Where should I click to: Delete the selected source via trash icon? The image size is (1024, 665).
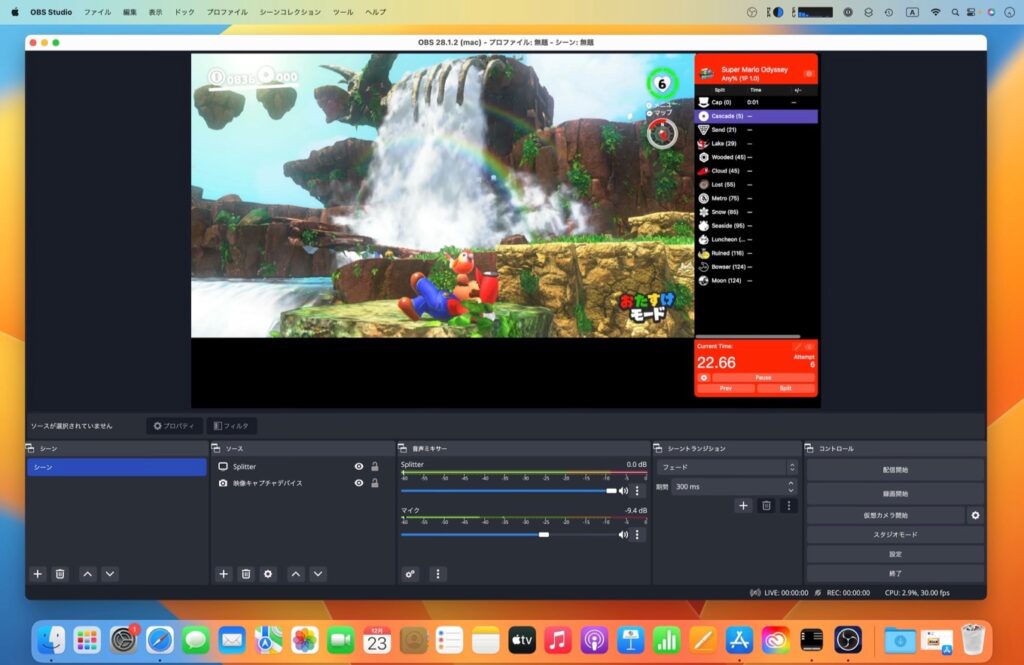coord(246,574)
